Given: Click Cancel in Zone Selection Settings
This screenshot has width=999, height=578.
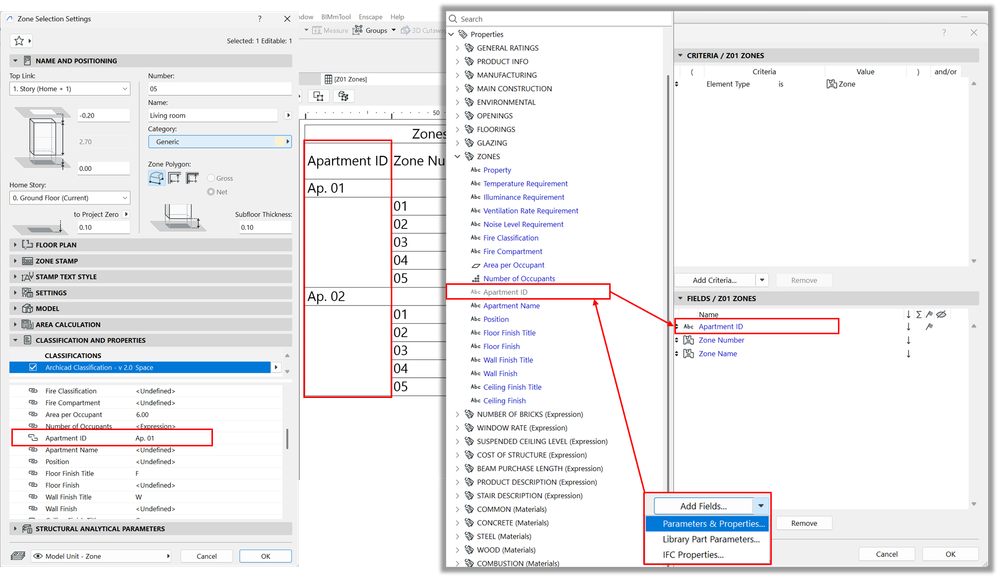Looking at the screenshot, I should 206,556.
